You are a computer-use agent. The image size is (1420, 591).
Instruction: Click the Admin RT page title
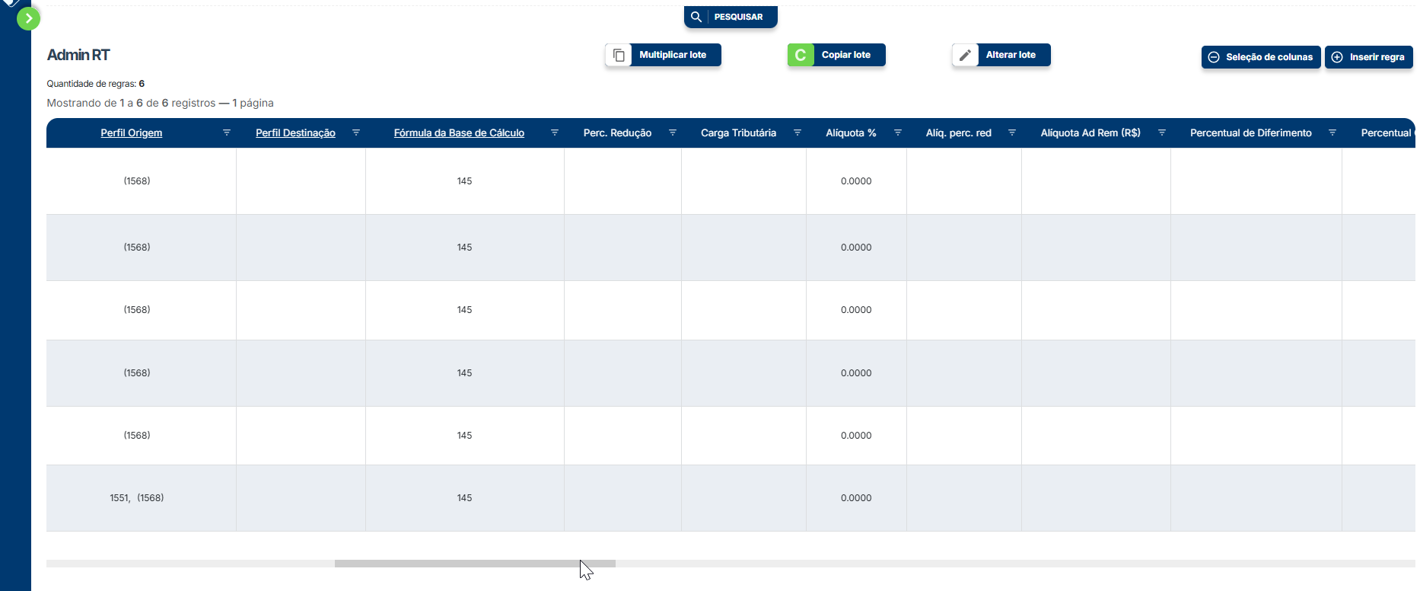pyautogui.click(x=78, y=55)
